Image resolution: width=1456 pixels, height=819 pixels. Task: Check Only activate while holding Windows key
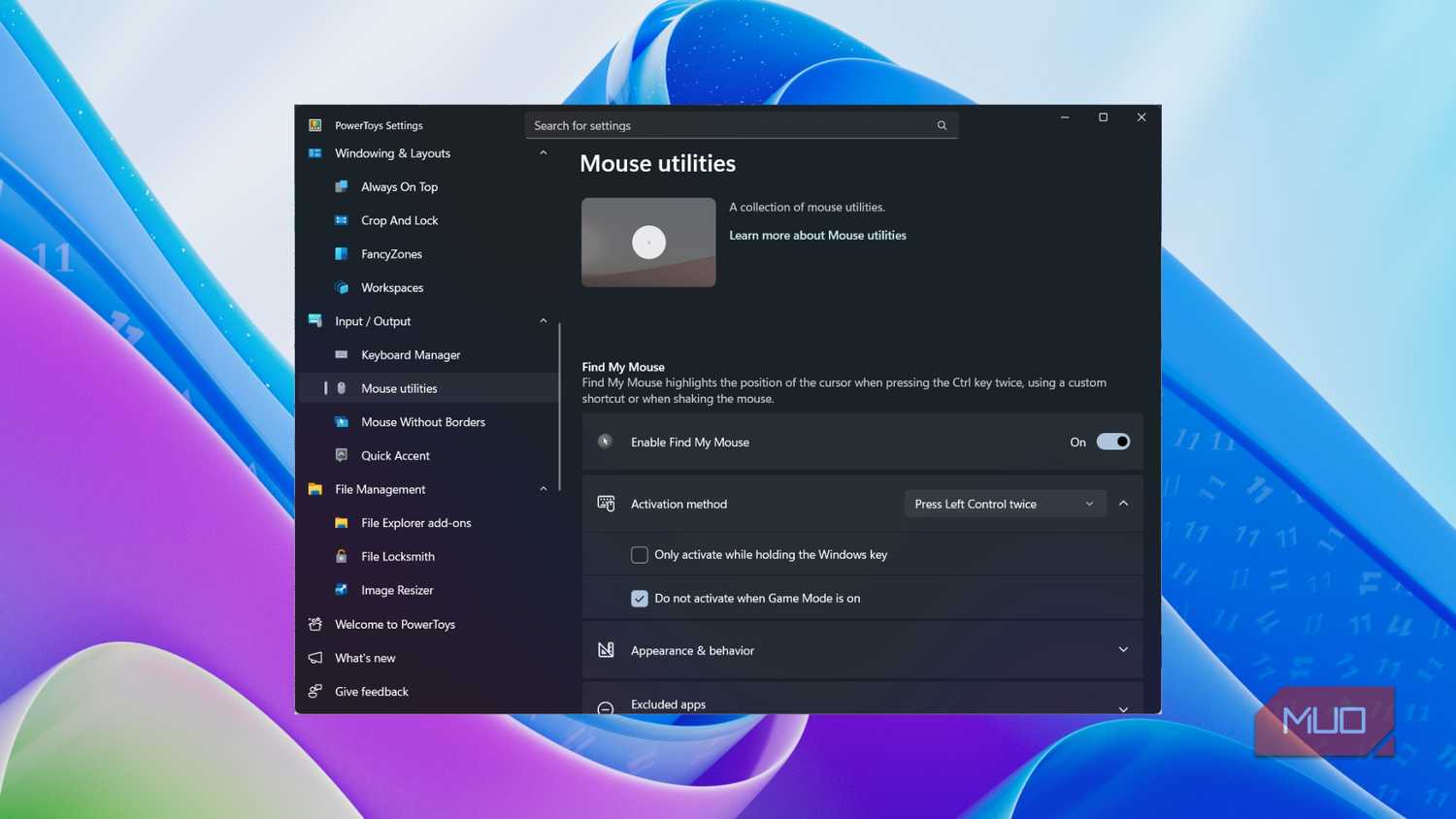640,555
